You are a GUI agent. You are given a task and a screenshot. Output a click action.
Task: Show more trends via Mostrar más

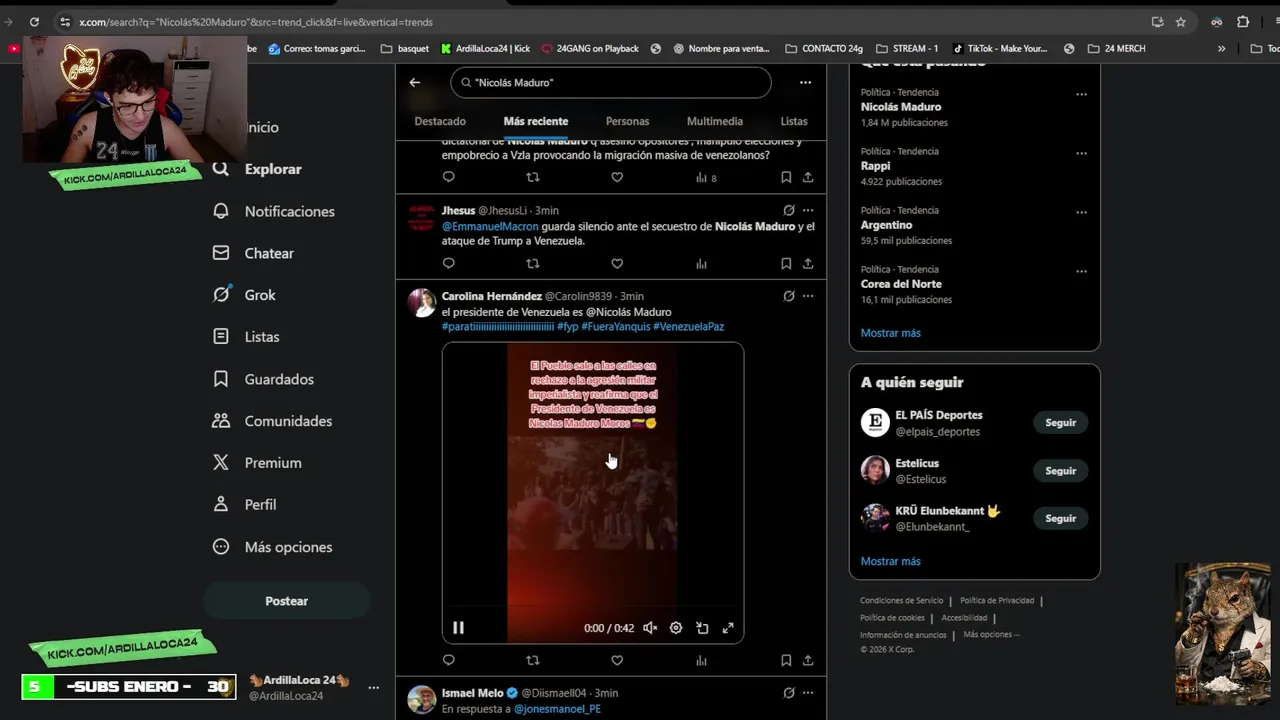[x=891, y=333]
